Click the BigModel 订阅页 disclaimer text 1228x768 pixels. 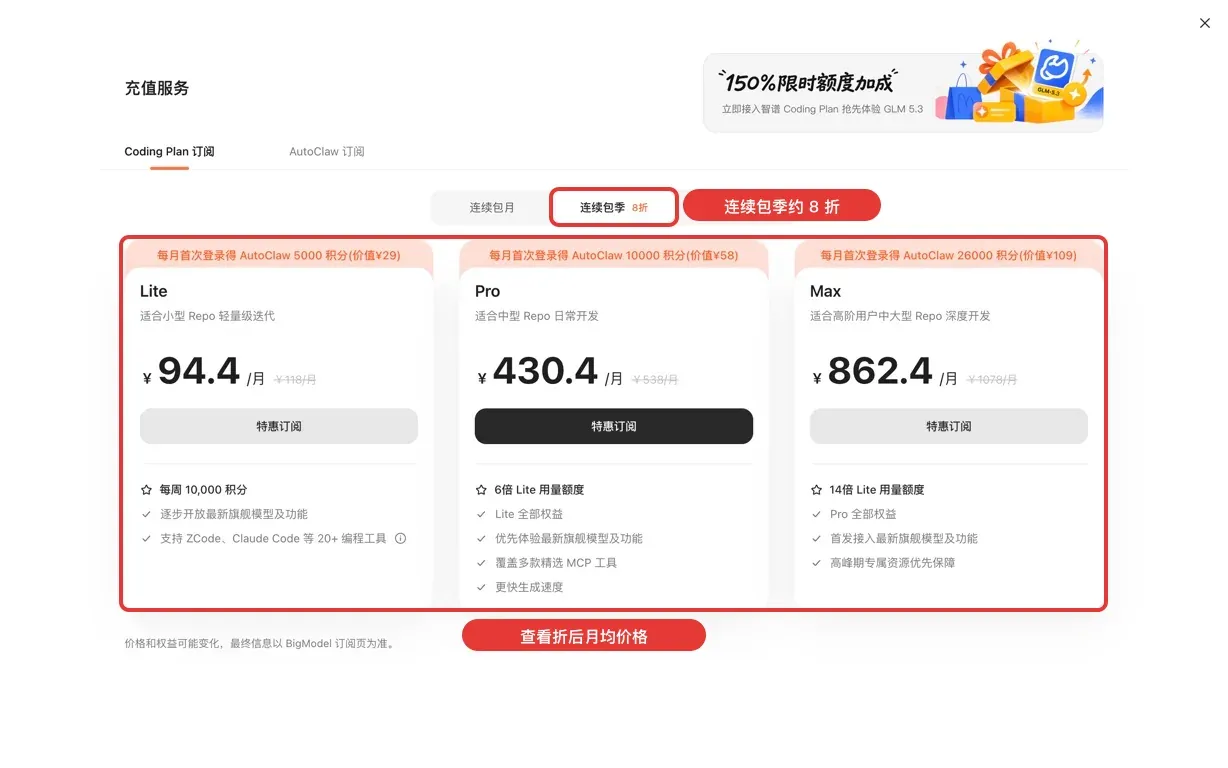pyautogui.click(x=260, y=644)
